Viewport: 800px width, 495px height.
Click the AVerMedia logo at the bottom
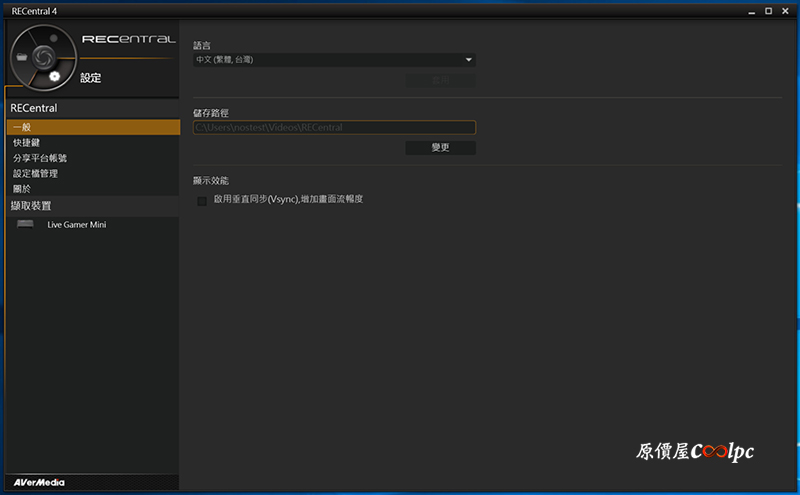[39, 482]
